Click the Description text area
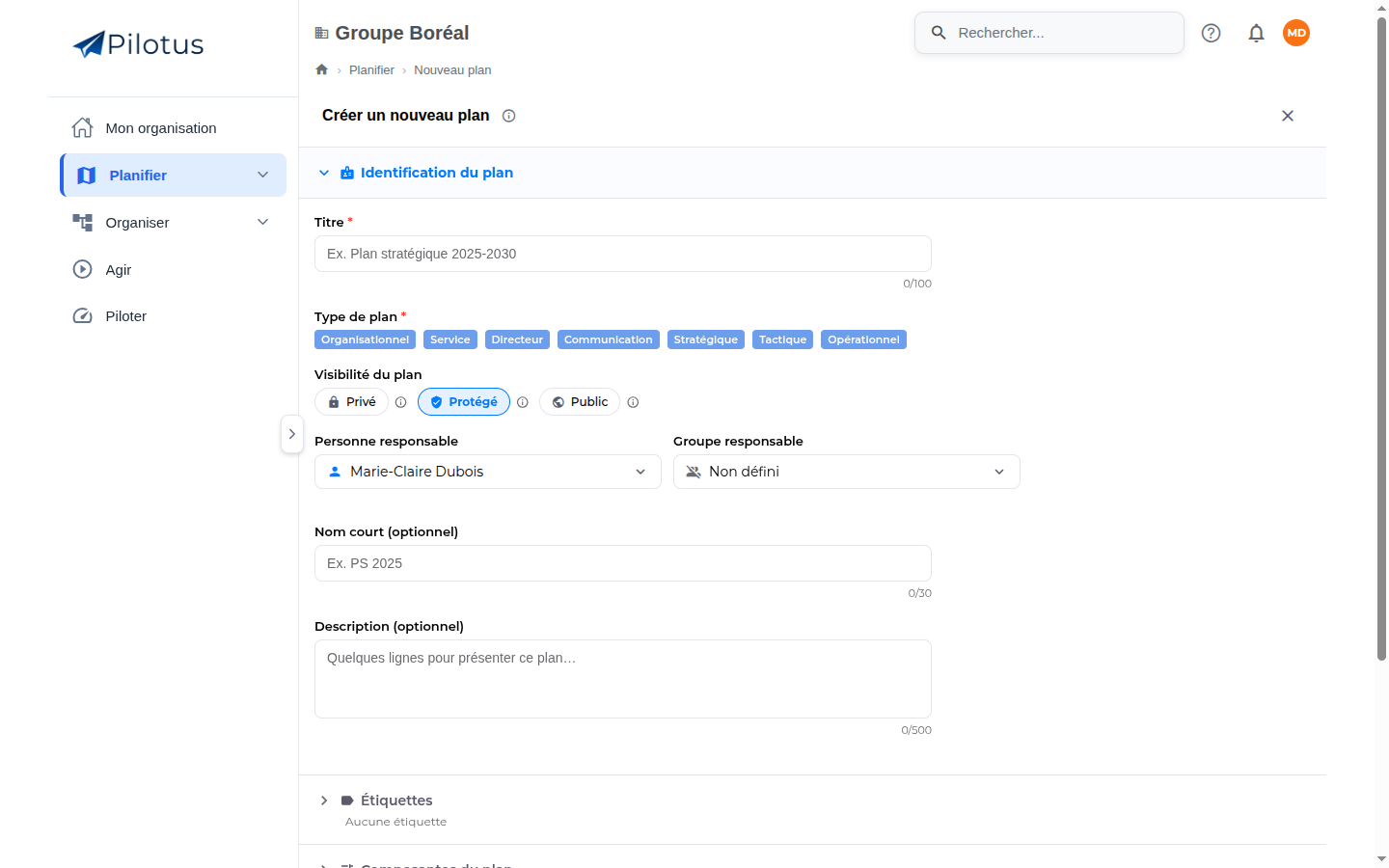The height and width of the screenshot is (868, 1389). point(623,679)
